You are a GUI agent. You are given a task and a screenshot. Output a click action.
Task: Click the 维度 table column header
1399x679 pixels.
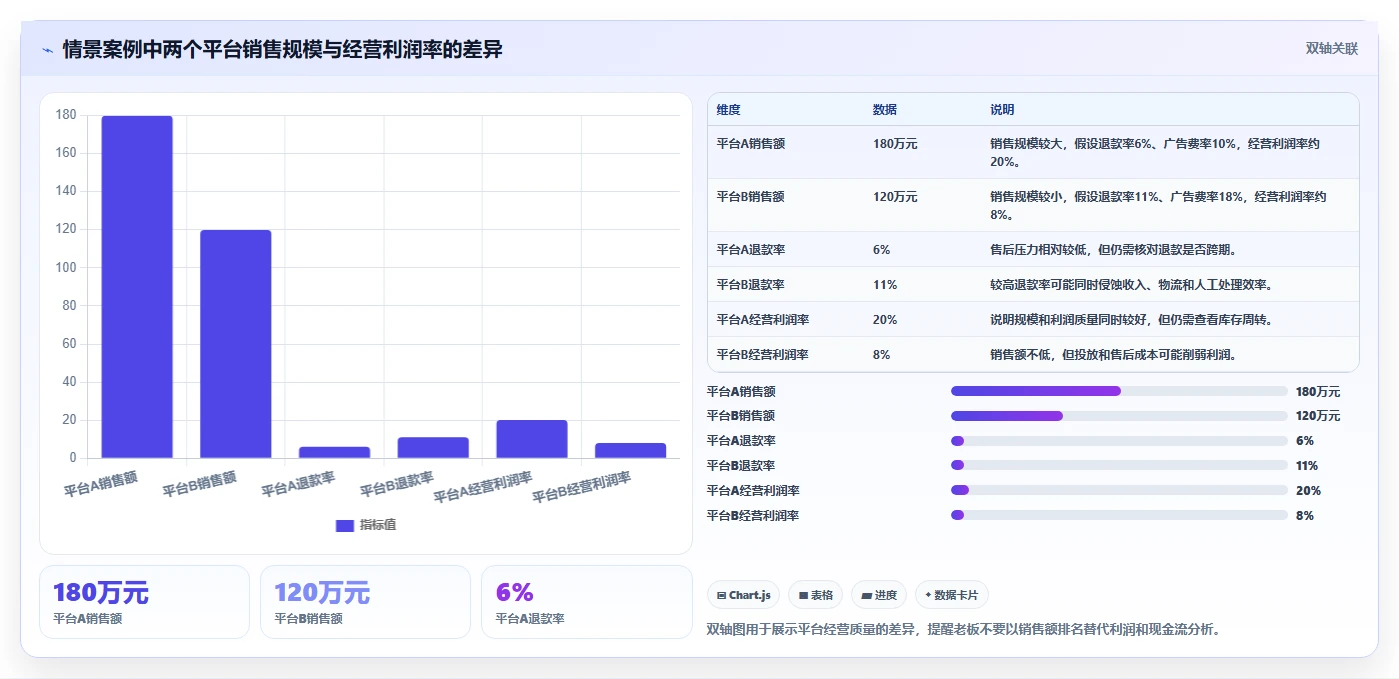[786, 109]
